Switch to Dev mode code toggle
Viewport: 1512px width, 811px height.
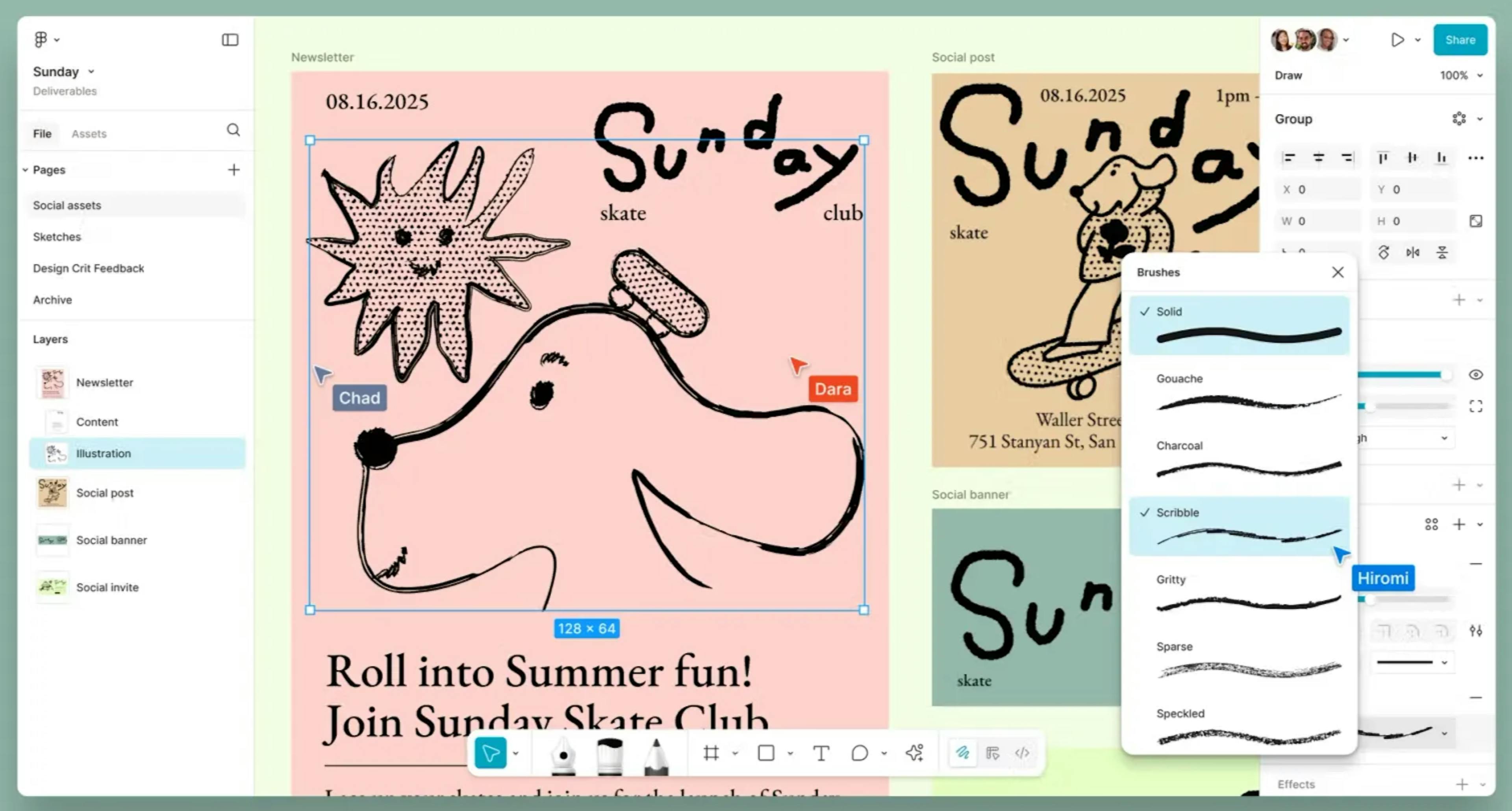coord(1022,753)
